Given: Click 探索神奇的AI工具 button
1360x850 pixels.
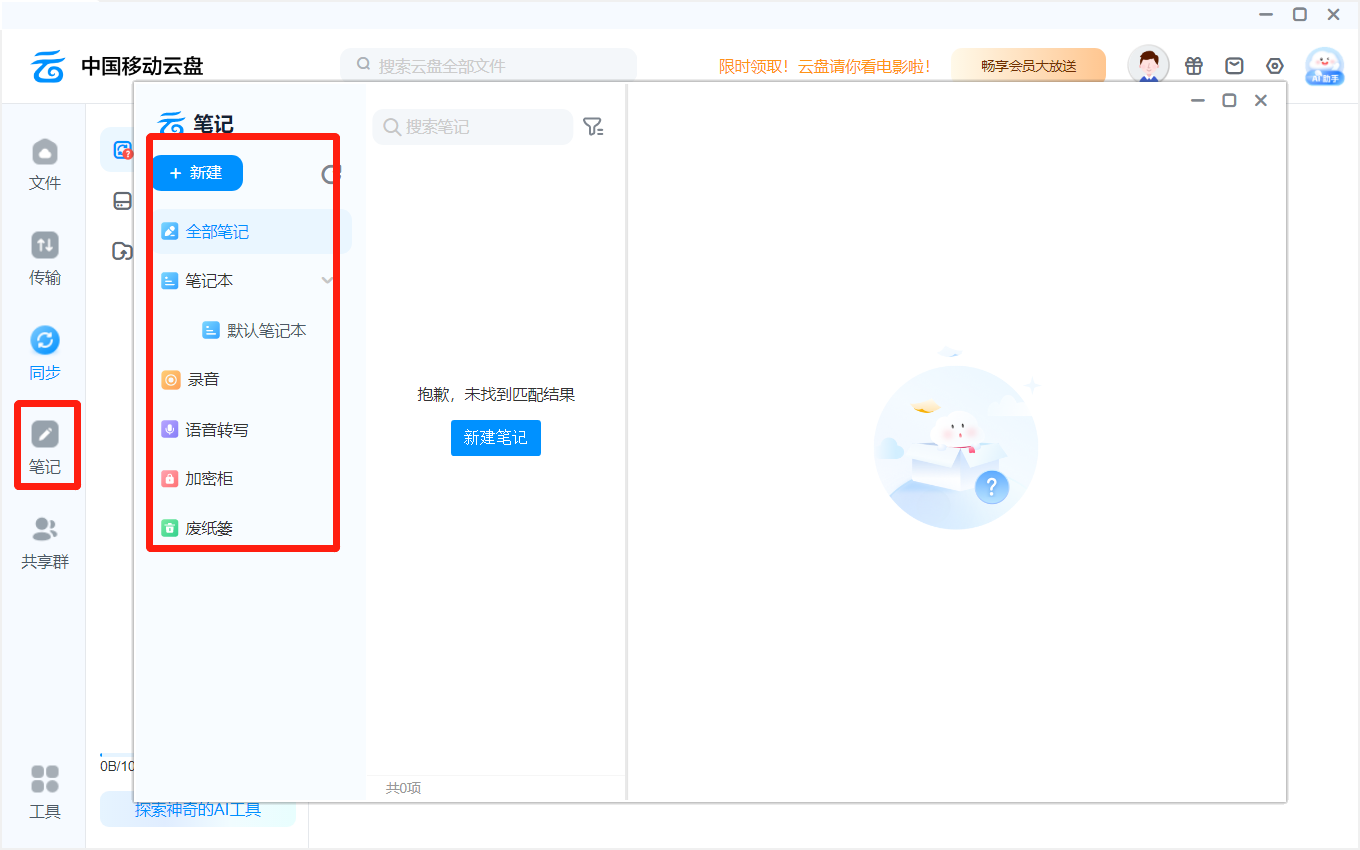Looking at the screenshot, I should (198, 809).
